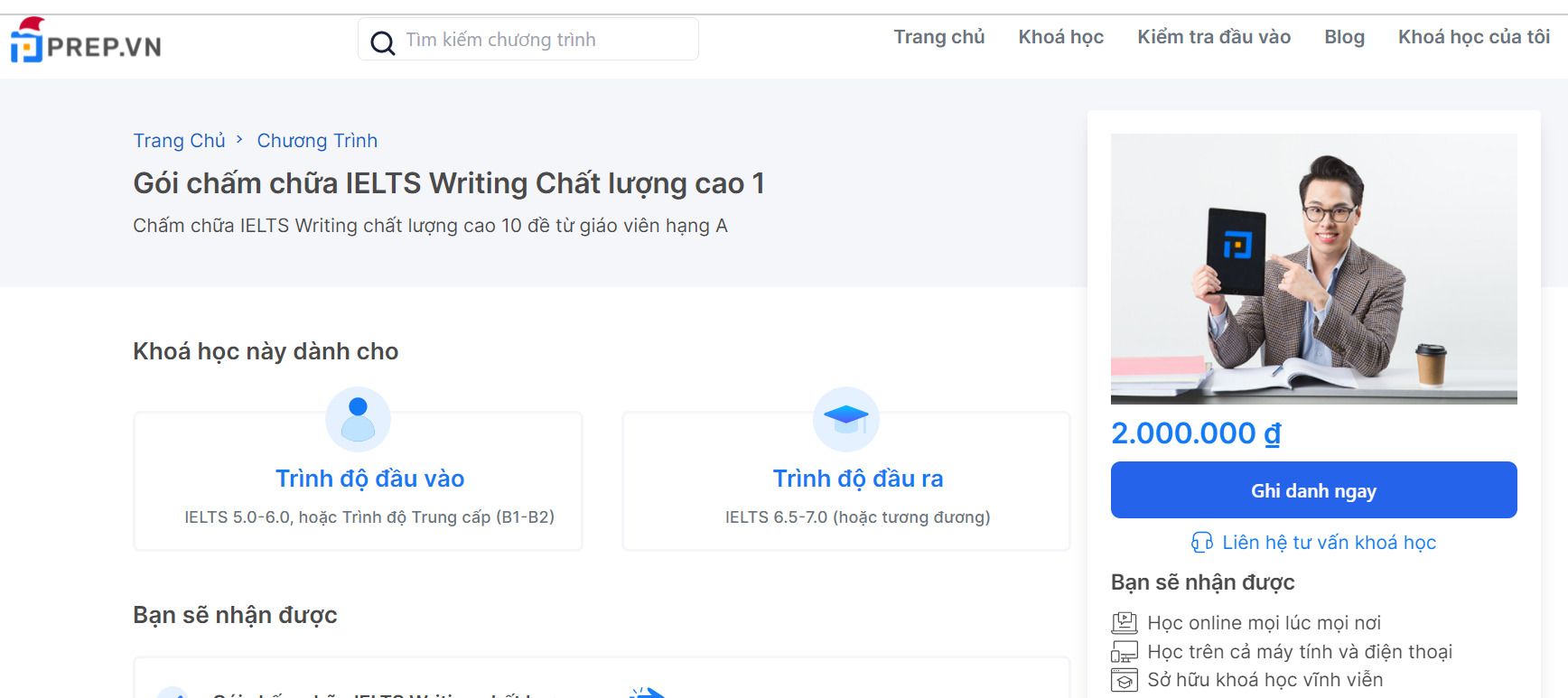Click the subtitle about 10 đề từ giáo viên hạng A
Screen dimensions: 1568x698
[430, 226]
